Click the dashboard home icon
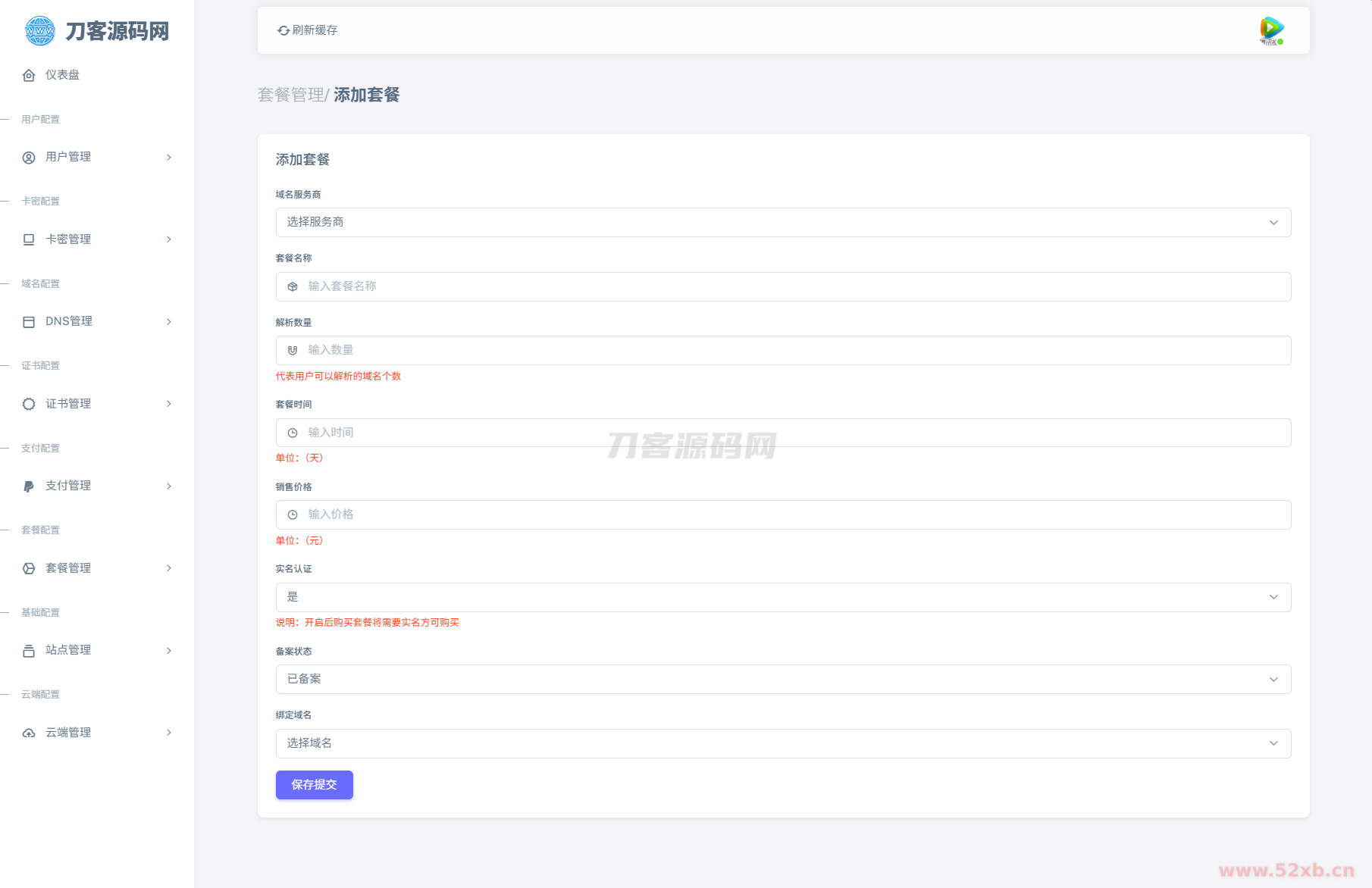This screenshot has height=888, width=1372. pyautogui.click(x=29, y=75)
